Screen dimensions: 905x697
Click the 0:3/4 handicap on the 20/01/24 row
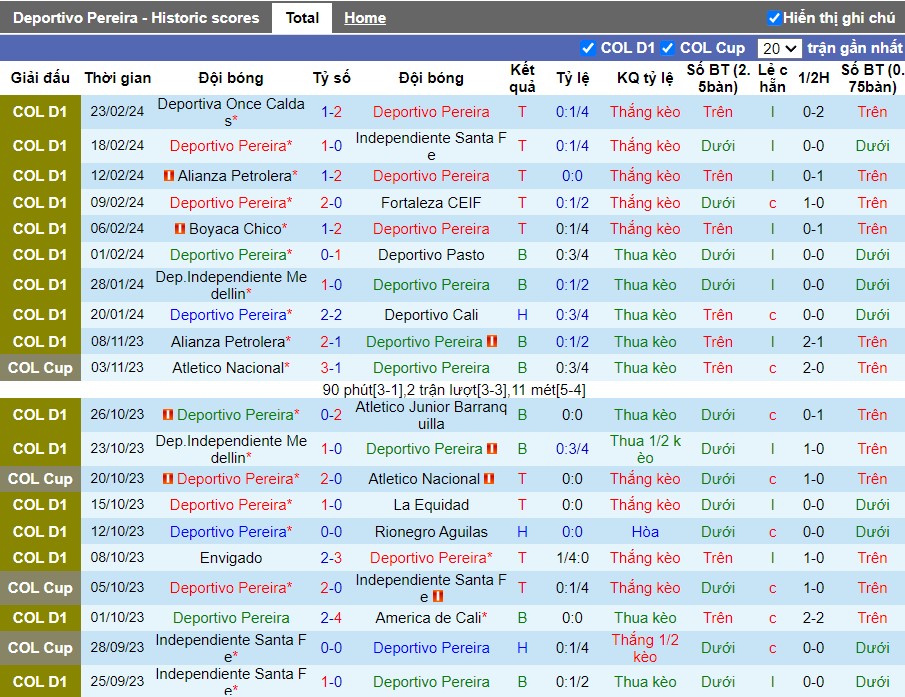(x=573, y=314)
